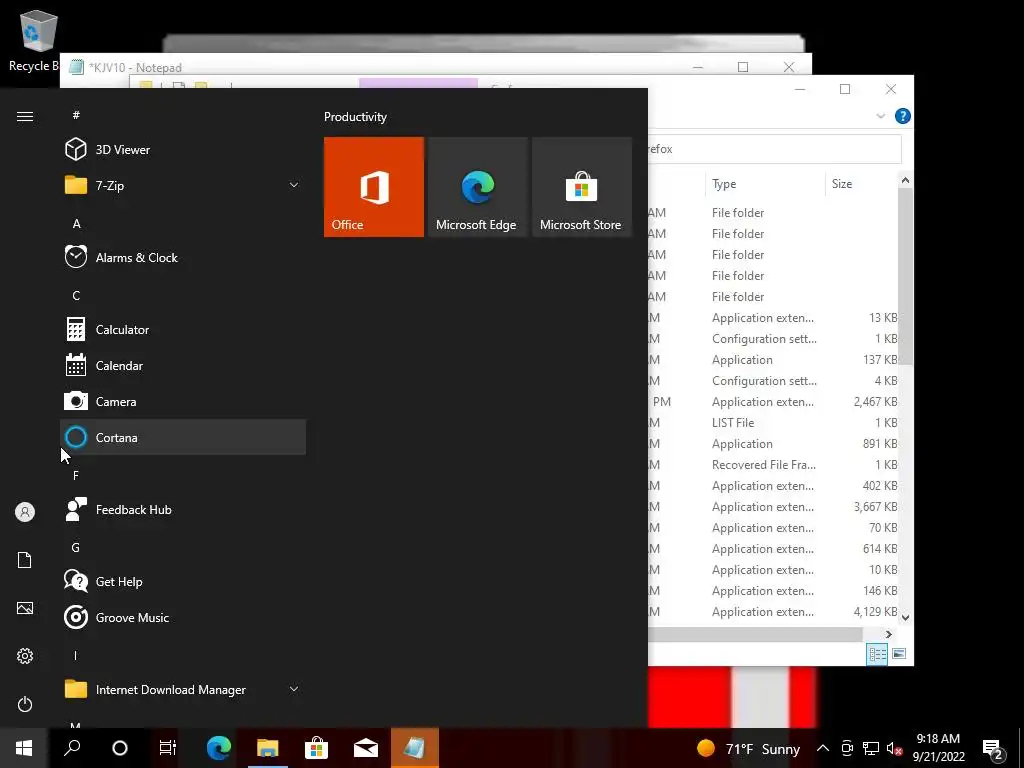Click the letter G group header
The width and height of the screenshot is (1024, 768).
point(76,547)
